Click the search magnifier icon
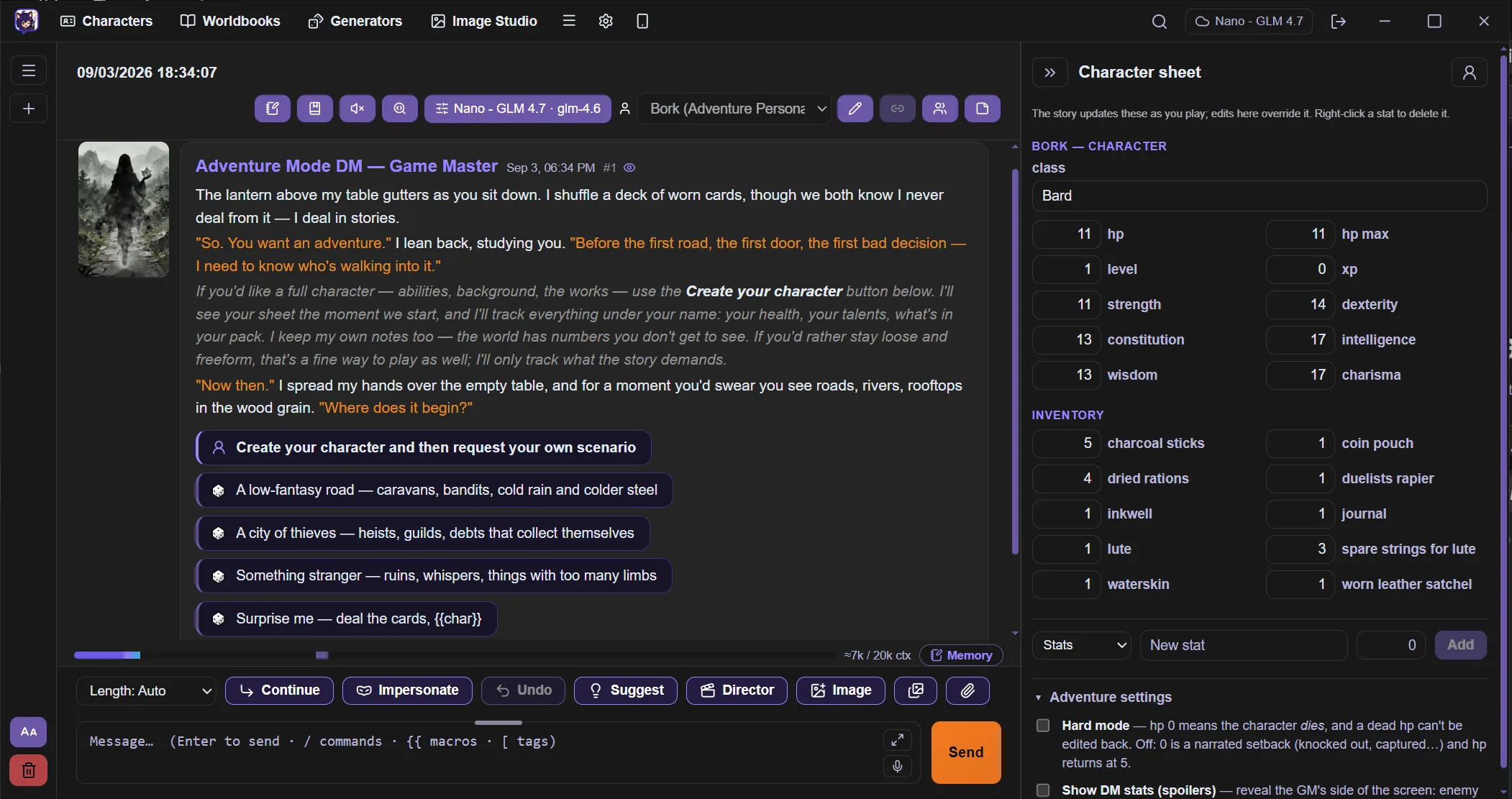 pyautogui.click(x=1159, y=22)
